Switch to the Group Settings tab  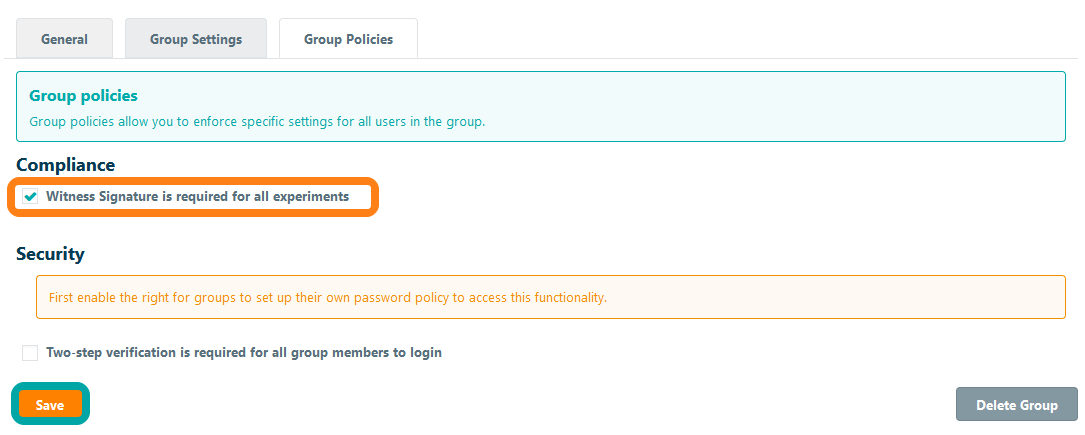click(196, 40)
